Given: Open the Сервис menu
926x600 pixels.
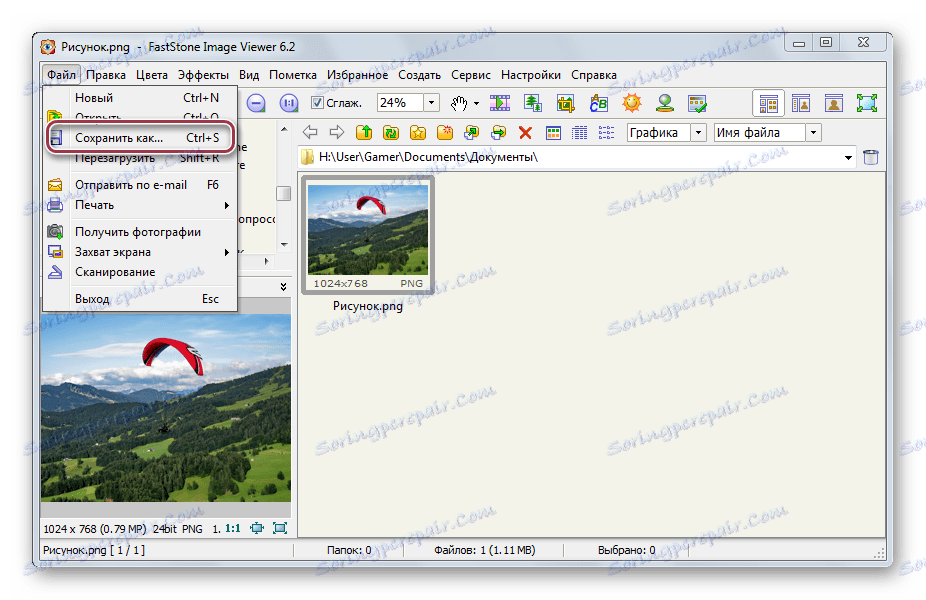Looking at the screenshot, I should tap(471, 75).
